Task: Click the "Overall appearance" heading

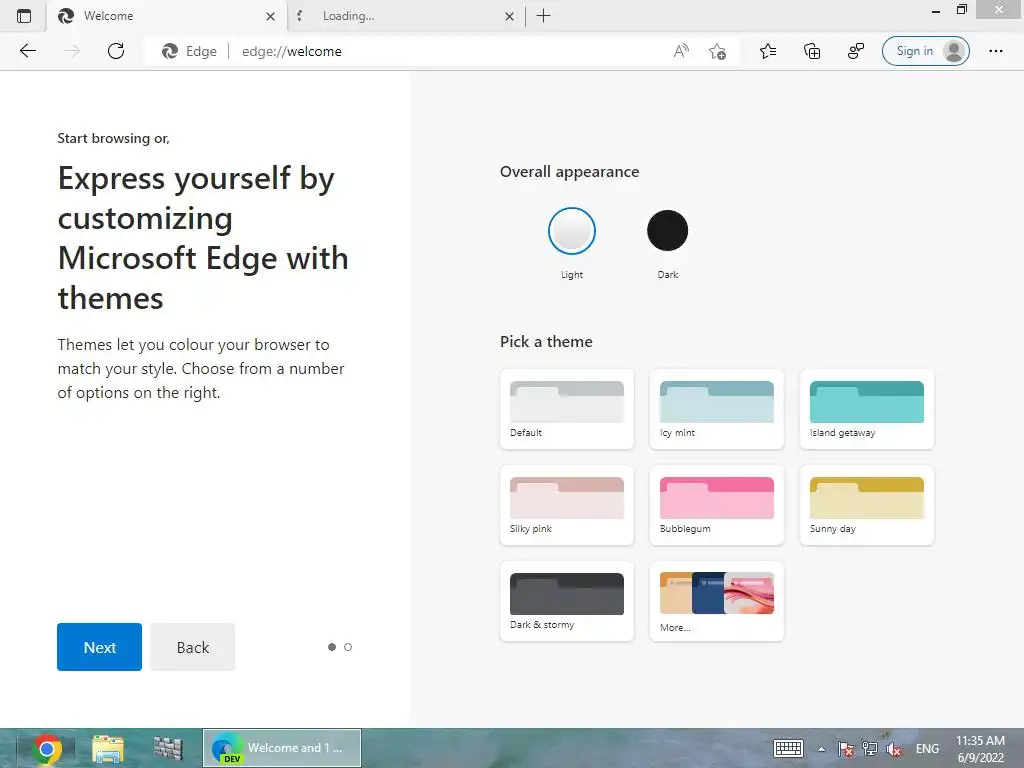Action: [569, 172]
